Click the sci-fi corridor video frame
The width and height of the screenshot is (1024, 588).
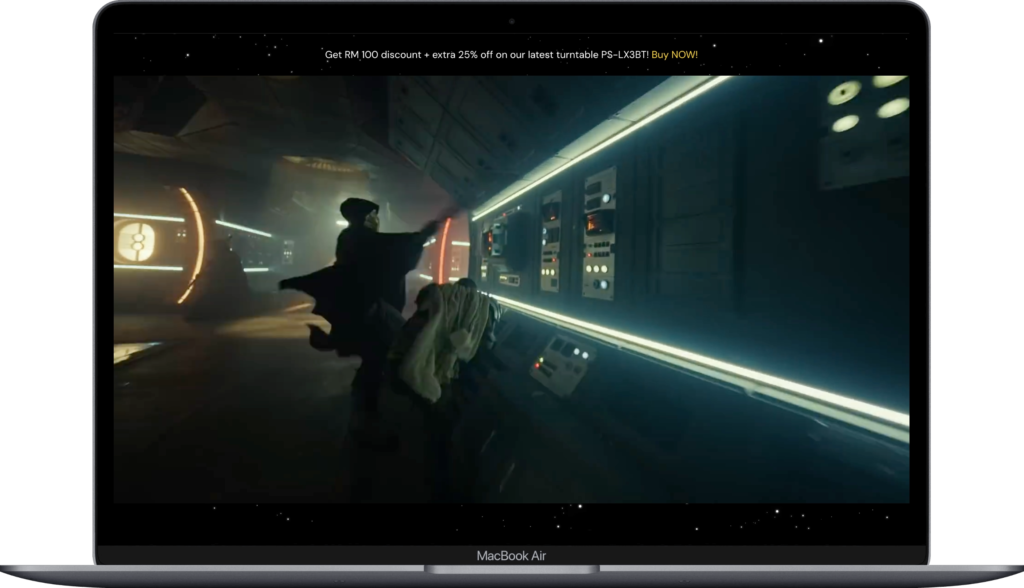[511, 289]
